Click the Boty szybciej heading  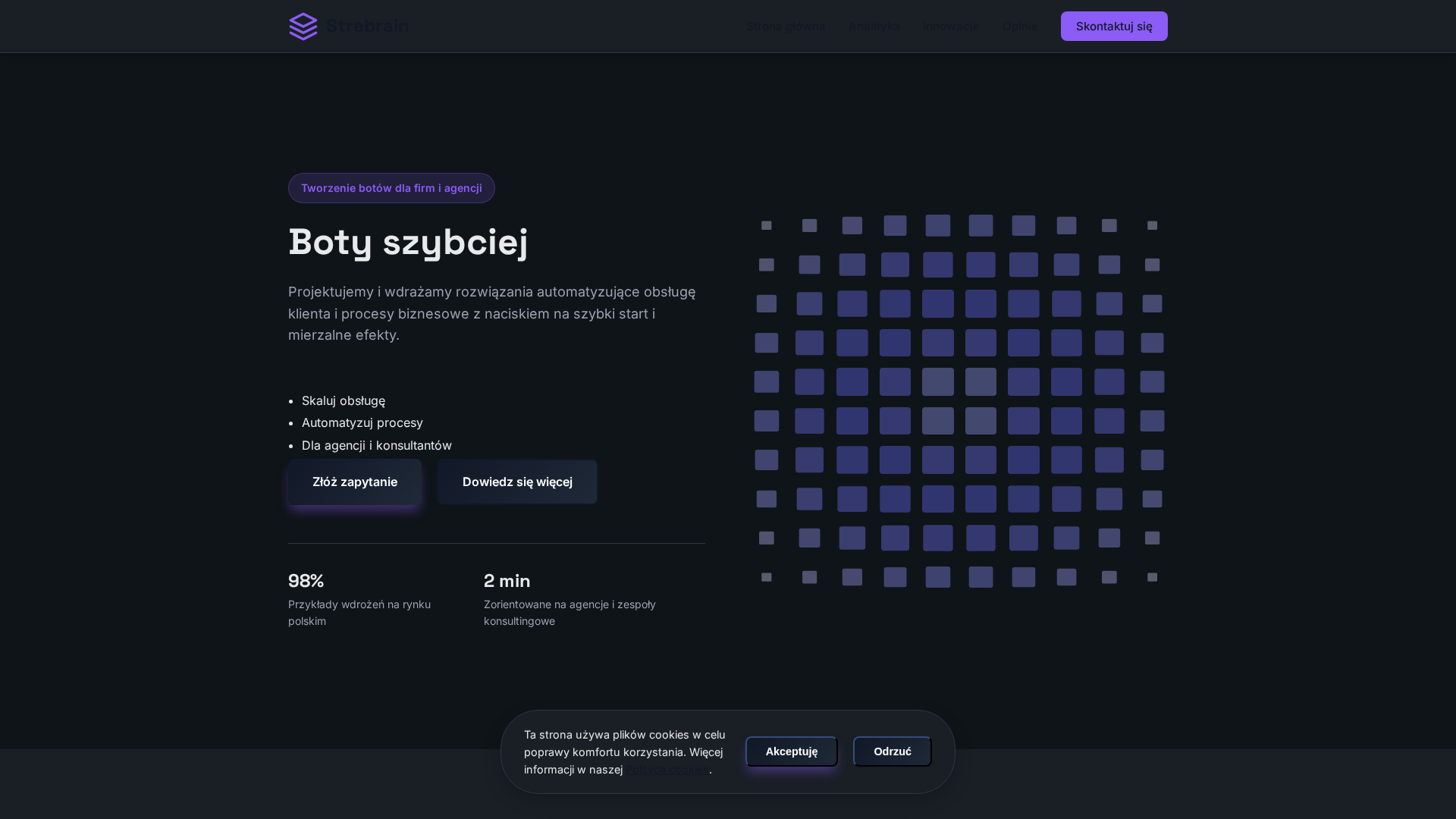(x=408, y=242)
